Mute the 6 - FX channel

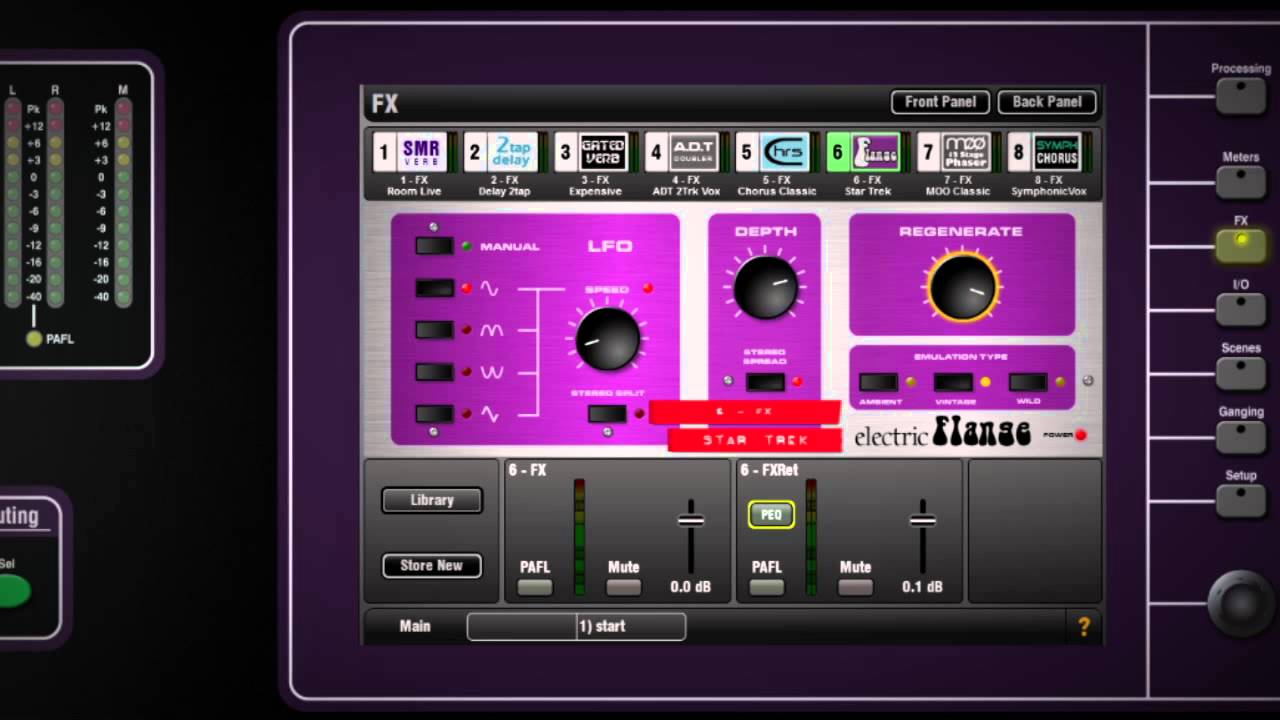[623, 587]
